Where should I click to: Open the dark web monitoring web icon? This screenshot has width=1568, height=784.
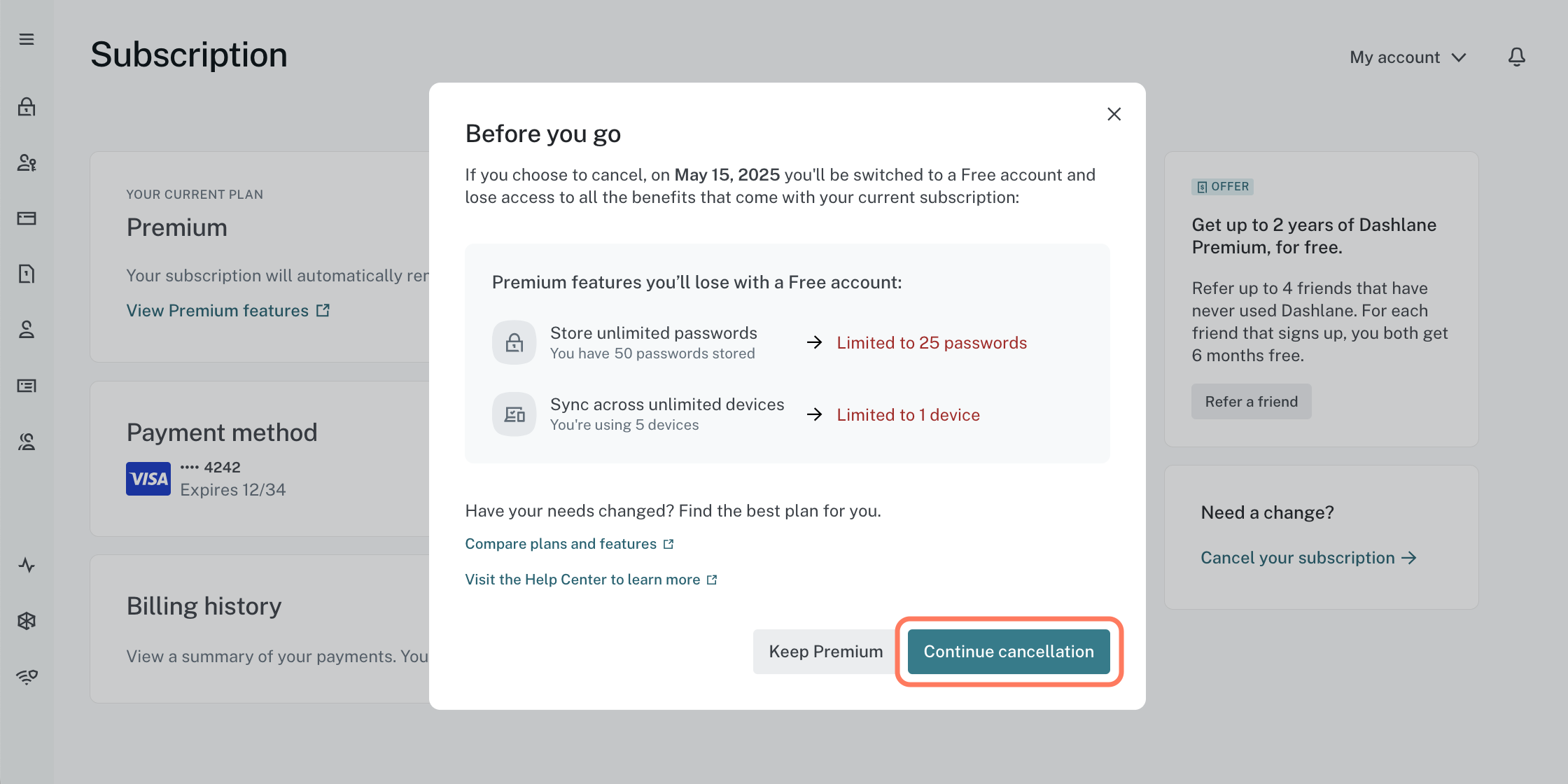27,621
